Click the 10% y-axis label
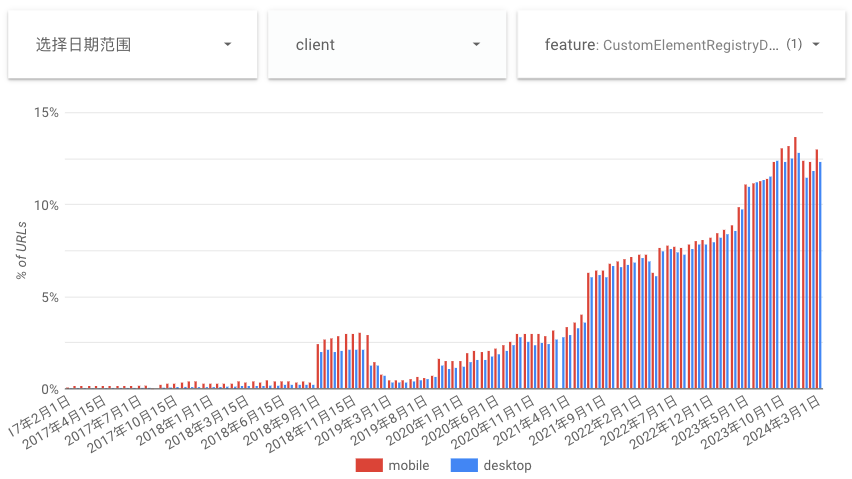This screenshot has width=852, height=479. (46, 205)
